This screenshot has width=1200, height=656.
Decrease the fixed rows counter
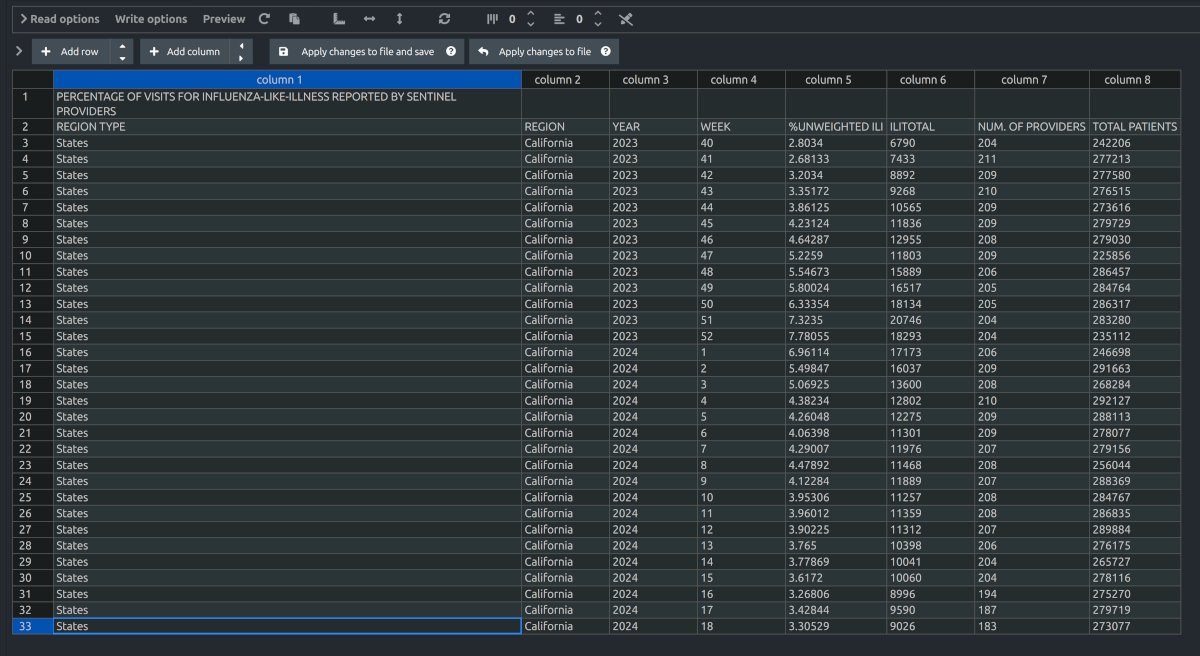tap(598, 24)
